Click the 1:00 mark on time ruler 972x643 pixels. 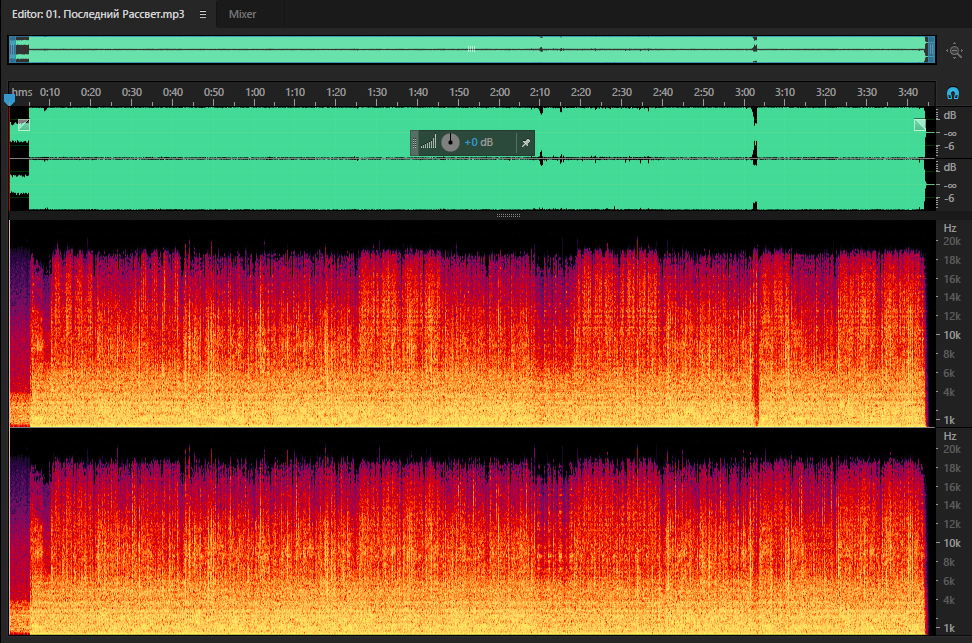(x=255, y=92)
